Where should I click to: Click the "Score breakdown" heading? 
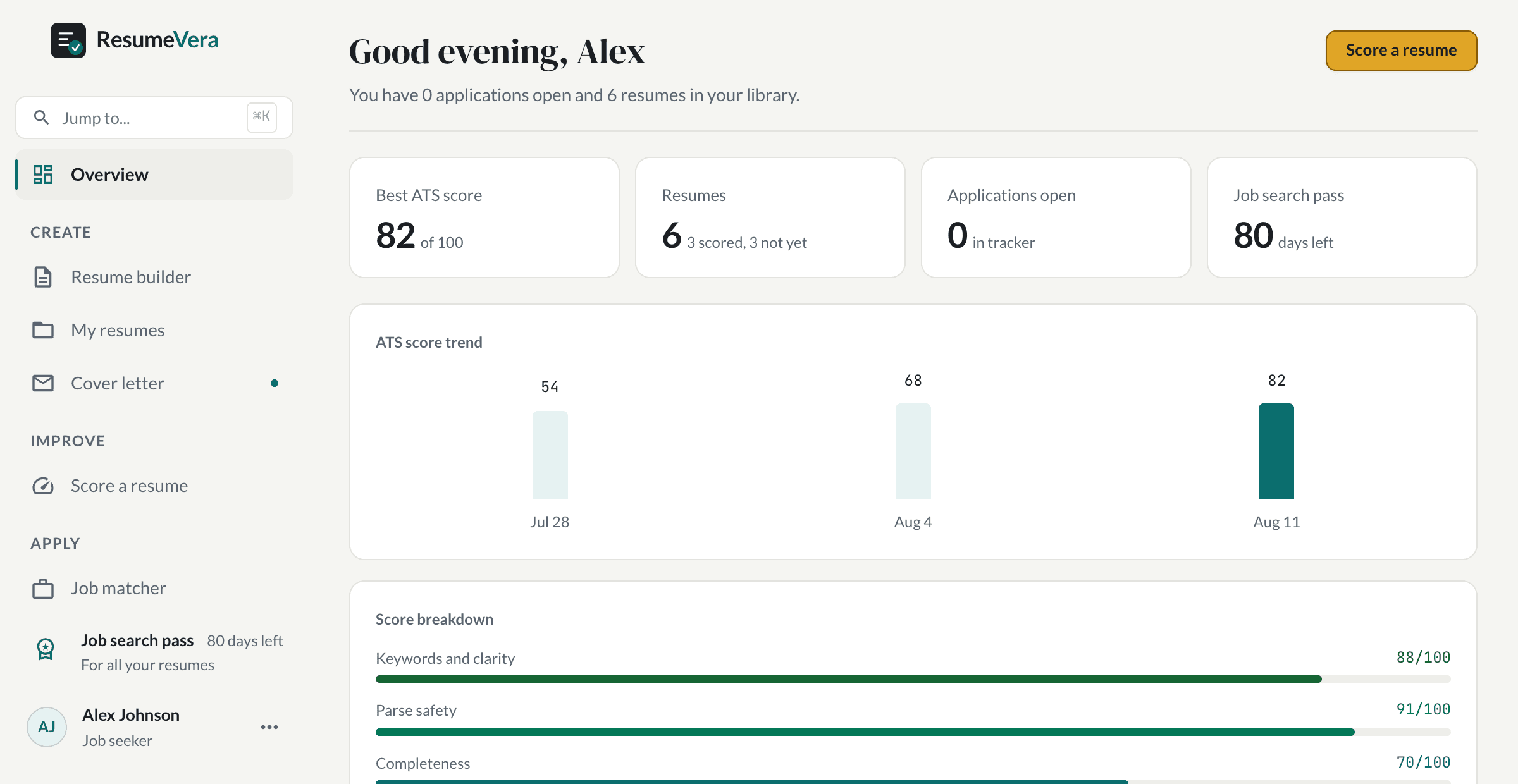pyautogui.click(x=435, y=620)
